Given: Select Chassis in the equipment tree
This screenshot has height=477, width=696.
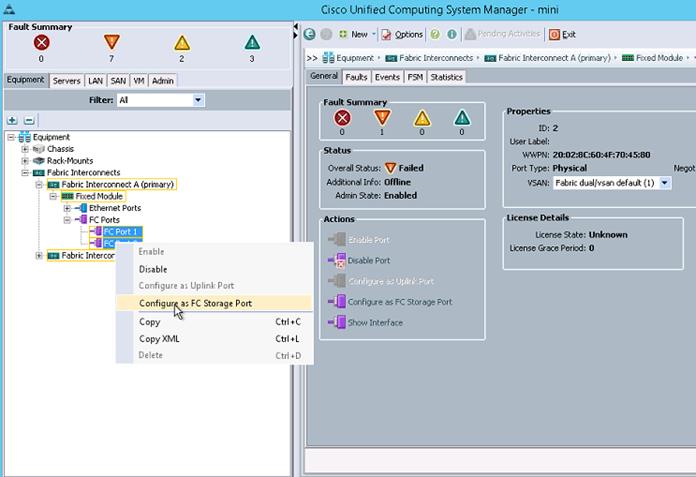Looking at the screenshot, I should [x=60, y=149].
